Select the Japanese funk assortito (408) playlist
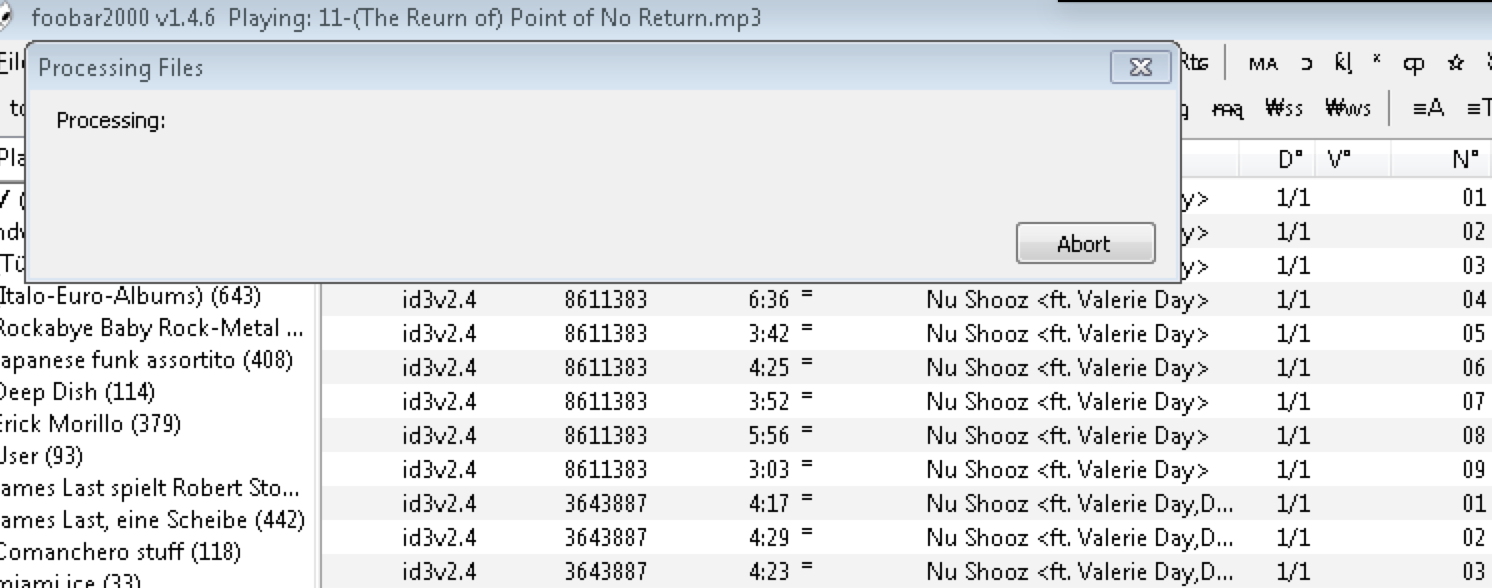The height and width of the screenshot is (588, 1492). tap(146, 360)
